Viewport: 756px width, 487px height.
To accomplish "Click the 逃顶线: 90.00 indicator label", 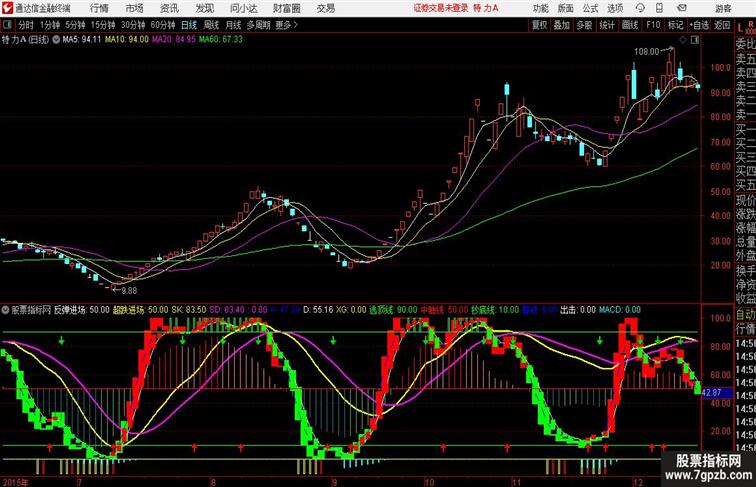I will pos(393,310).
